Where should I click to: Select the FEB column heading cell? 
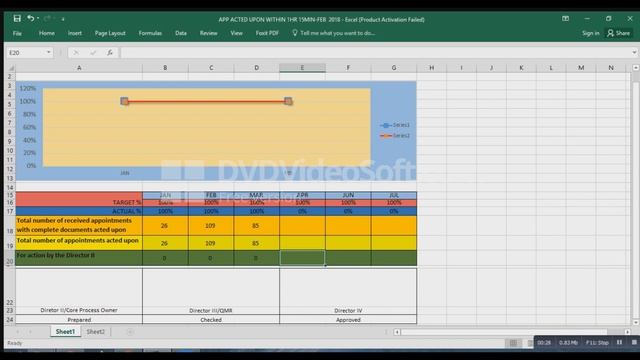(x=211, y=195)
